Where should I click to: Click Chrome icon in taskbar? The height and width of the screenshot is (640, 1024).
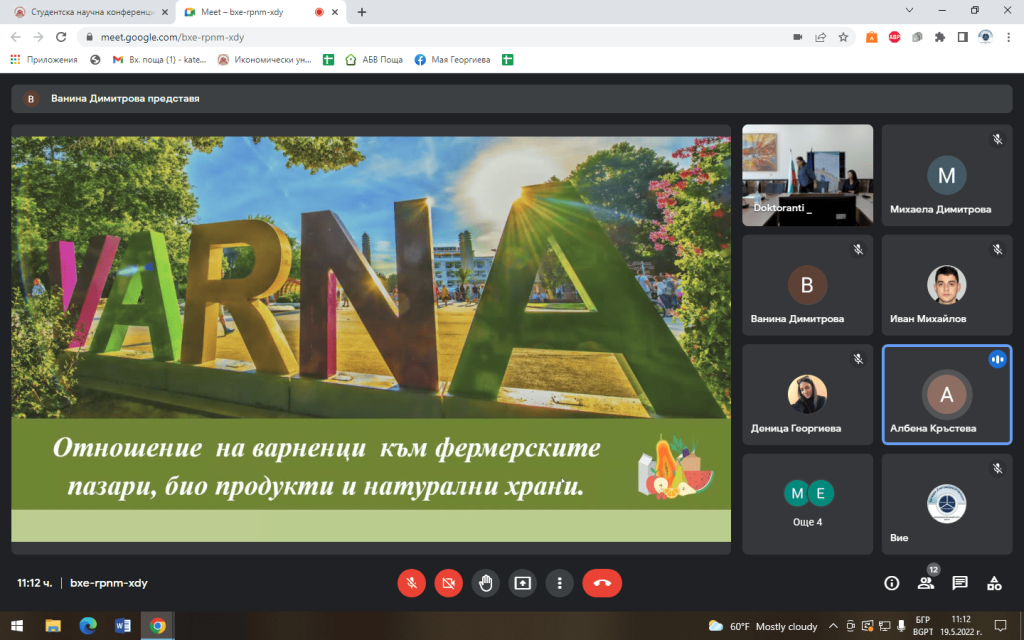[x=157, y=626]
